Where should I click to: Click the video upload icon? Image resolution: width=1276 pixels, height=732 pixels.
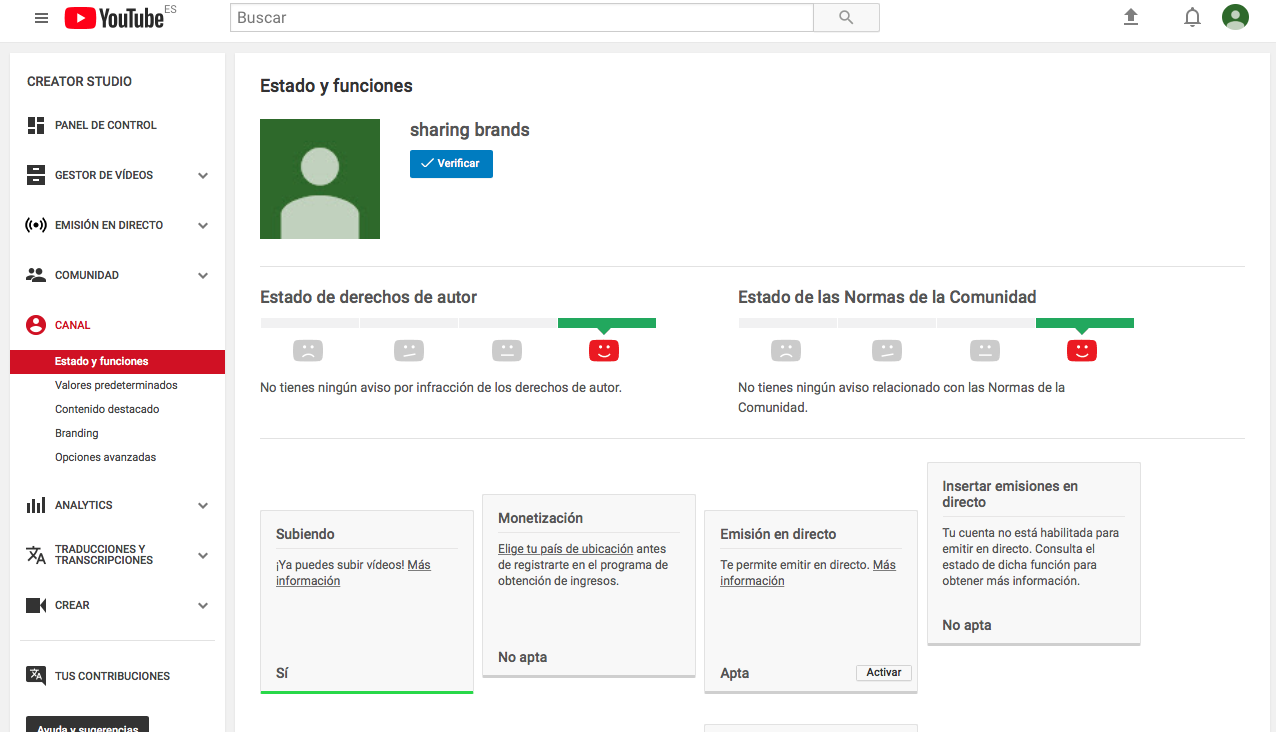[x=1130, y=17]
